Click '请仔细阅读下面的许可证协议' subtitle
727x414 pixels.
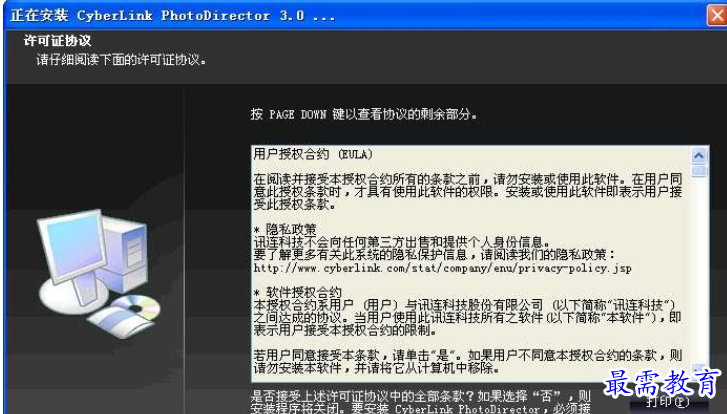[121, 60]
